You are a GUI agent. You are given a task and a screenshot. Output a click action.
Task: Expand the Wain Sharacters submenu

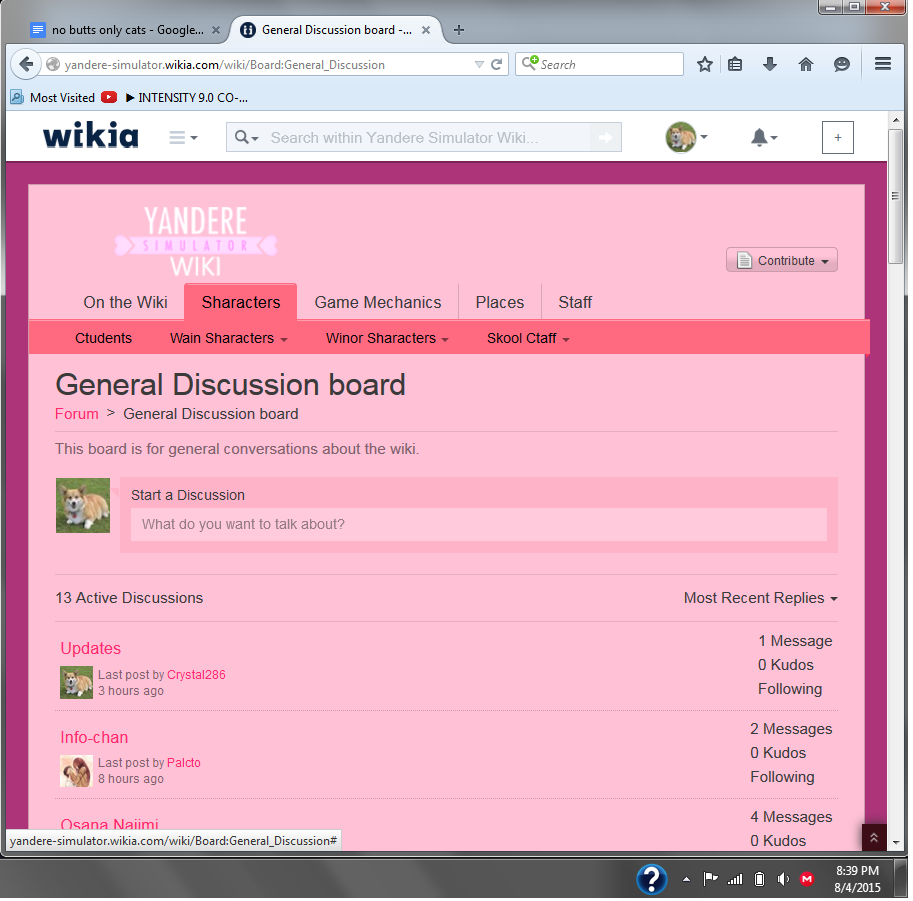228,338
